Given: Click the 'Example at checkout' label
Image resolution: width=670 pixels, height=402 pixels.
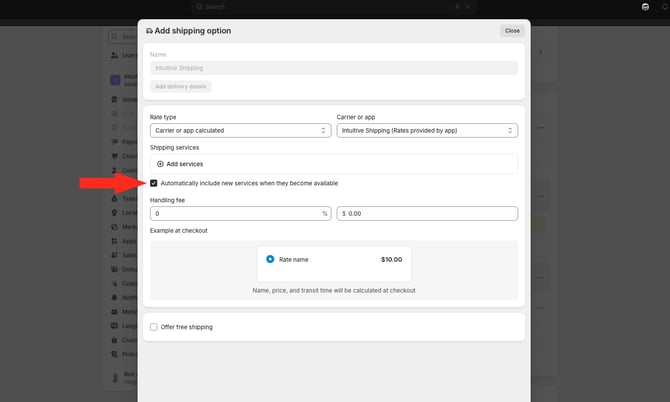Looking at the screenshot, I should pyautogui.click(x=179, y=230).
